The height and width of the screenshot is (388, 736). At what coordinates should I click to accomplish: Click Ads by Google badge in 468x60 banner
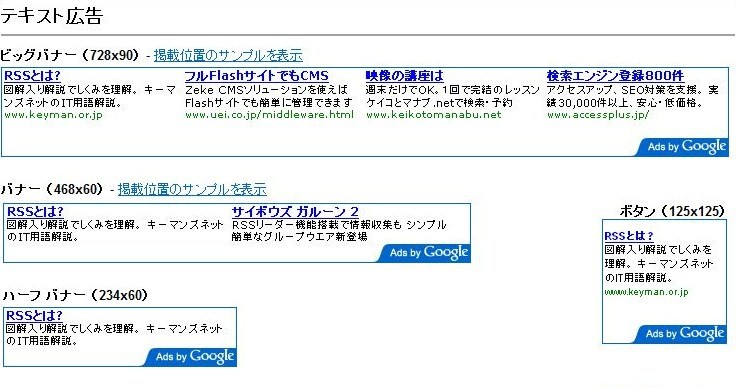[x=424, y=253]
